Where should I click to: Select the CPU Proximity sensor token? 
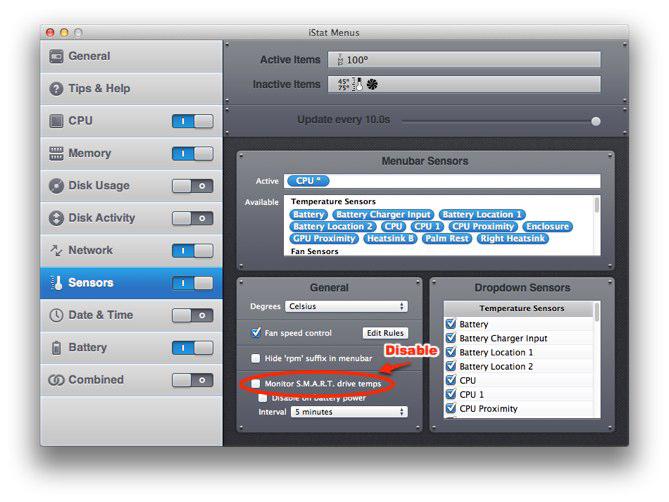(483, 226)
